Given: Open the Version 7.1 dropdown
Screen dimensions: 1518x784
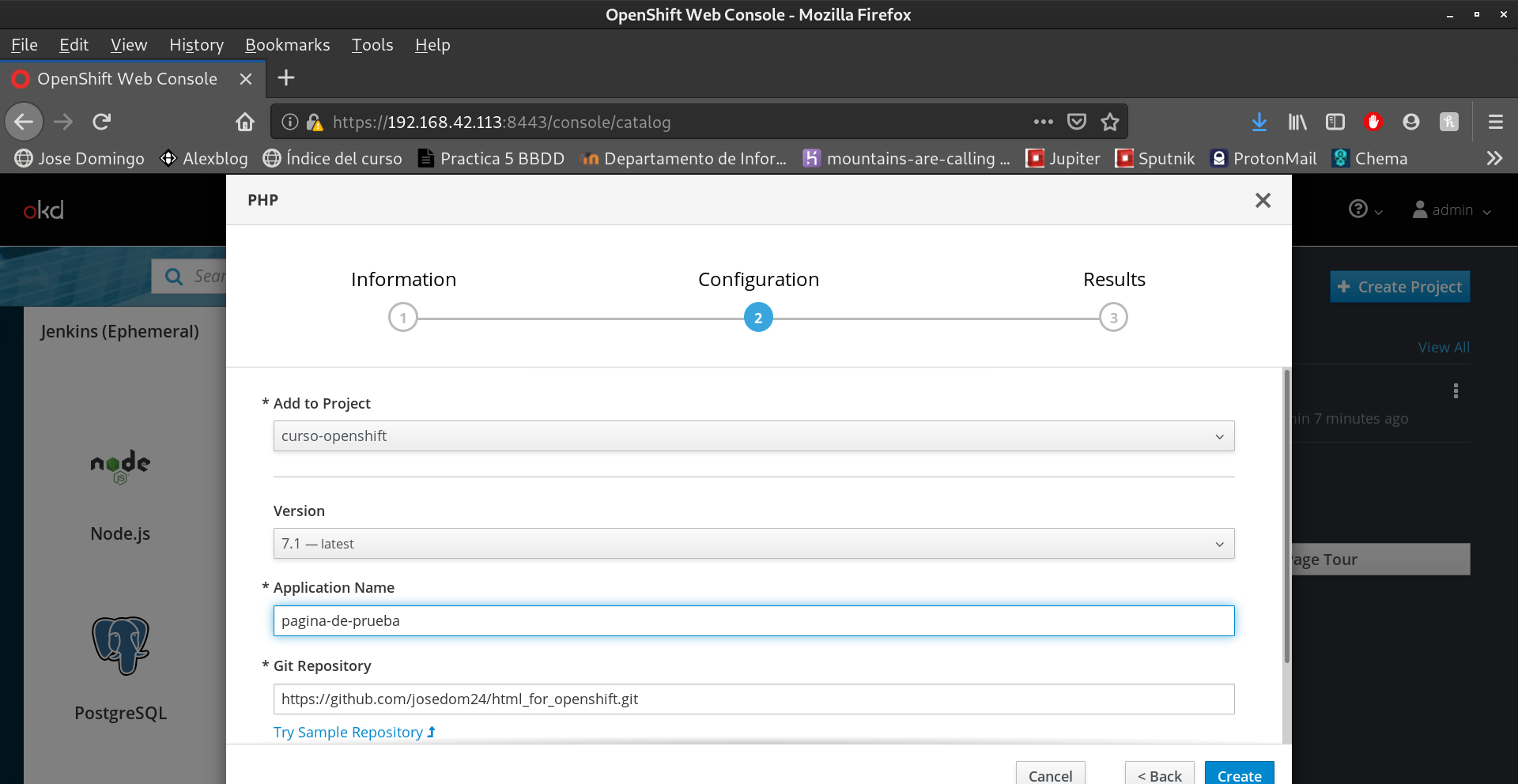Looking at the screenshot, I should 753,544.
